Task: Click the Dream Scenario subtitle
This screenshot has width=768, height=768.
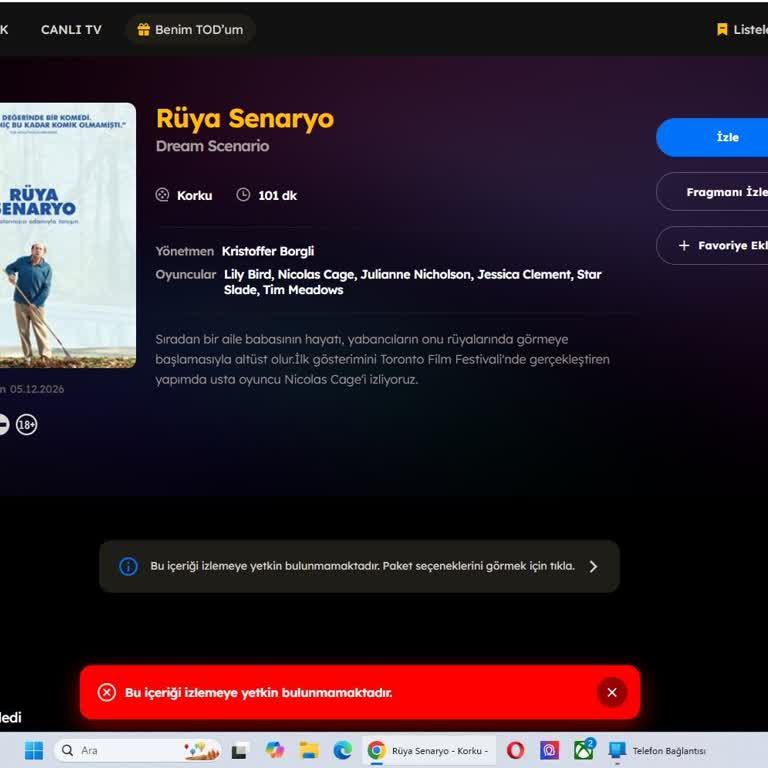Action: (x=213, y=146)
